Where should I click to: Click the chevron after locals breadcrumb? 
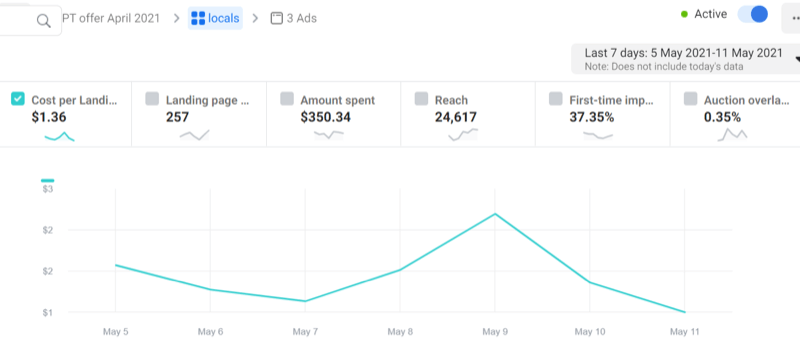click(x=256, y=18)
